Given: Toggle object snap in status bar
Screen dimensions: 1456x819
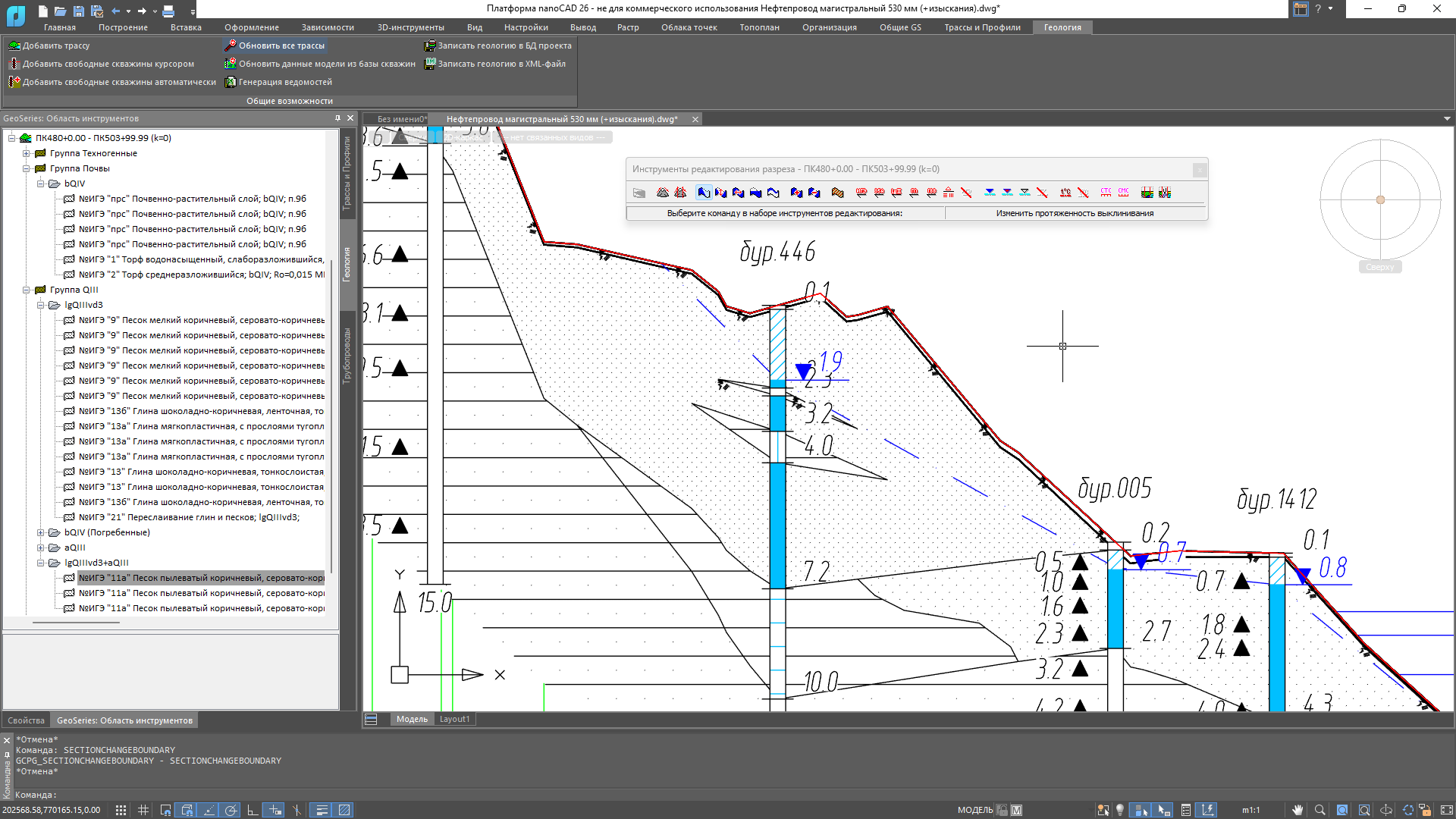Looking at the screenshot, I should [165, 810].
